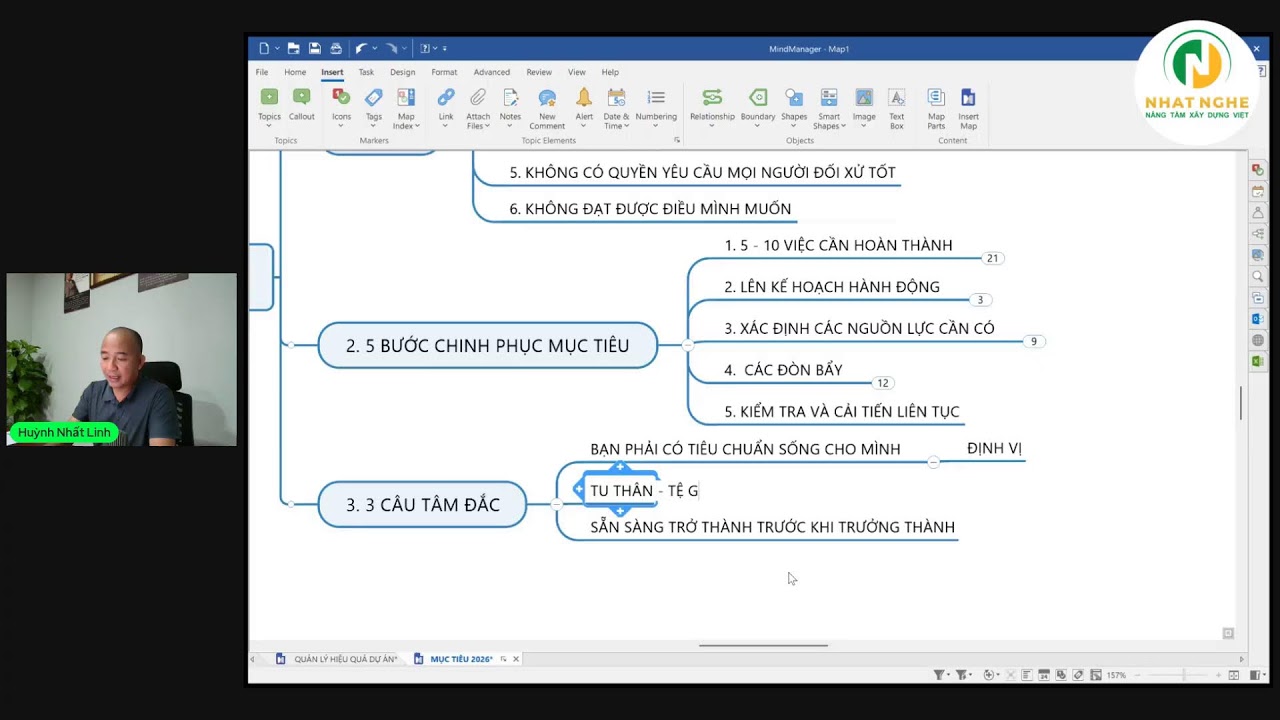Open the Format ribbon tab

tap(444, 72)
